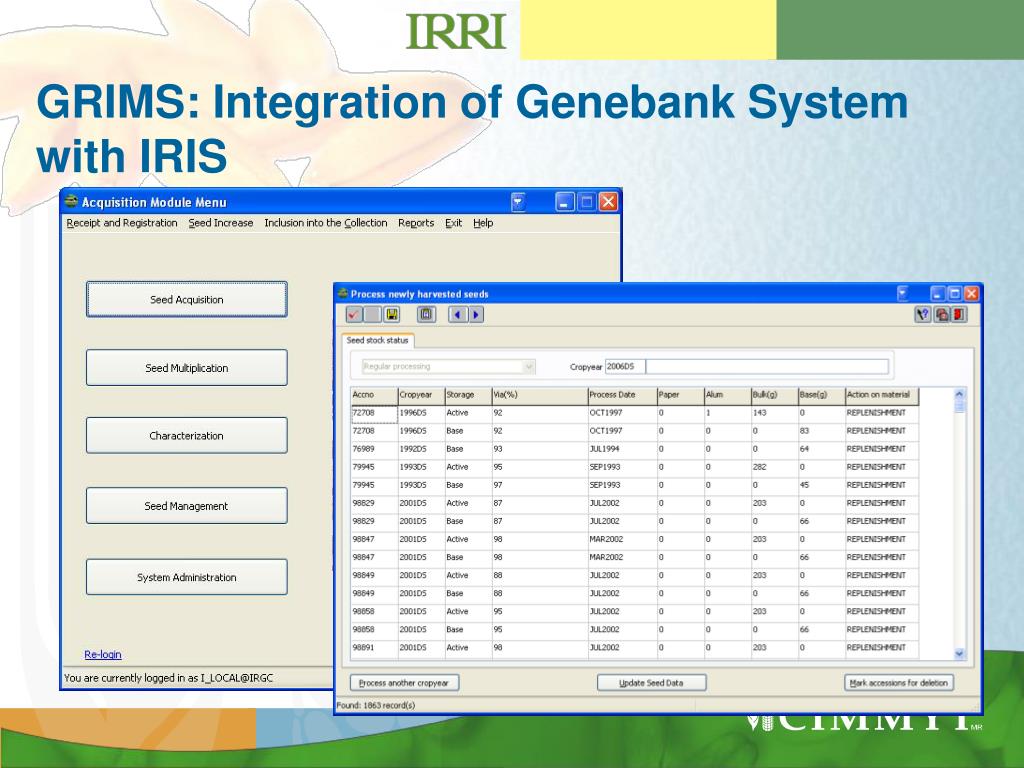The width and height of the screenshot is (1024, 768).
Task: Click Base(g) value 45
Action: pos(822,485)
